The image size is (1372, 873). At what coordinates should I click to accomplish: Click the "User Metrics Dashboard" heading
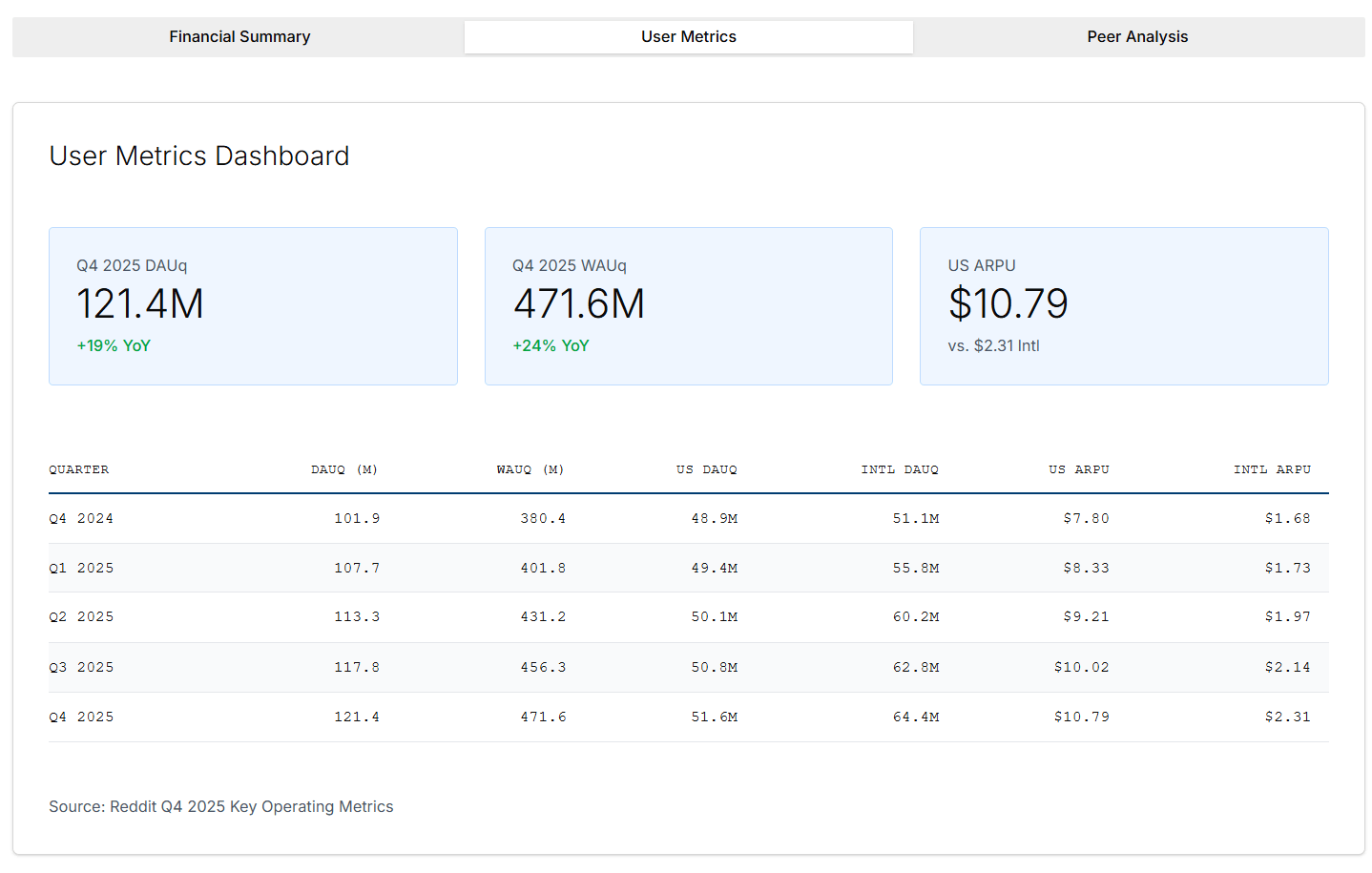point(199,156)
